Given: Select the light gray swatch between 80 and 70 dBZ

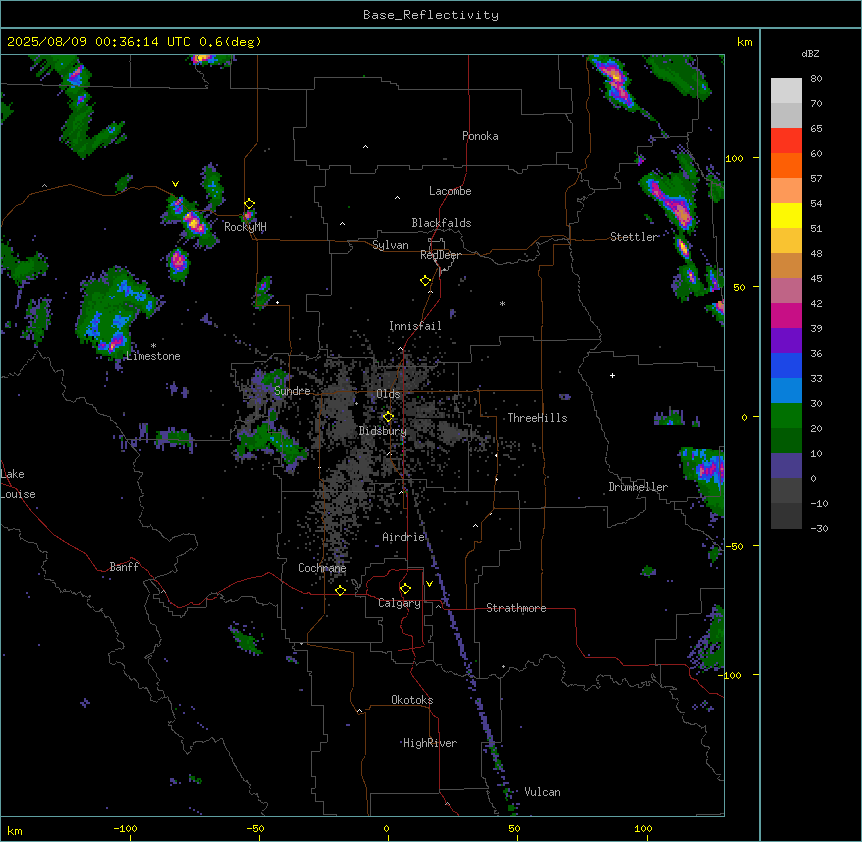Looking at the screenshot, I should pos(786,91).
